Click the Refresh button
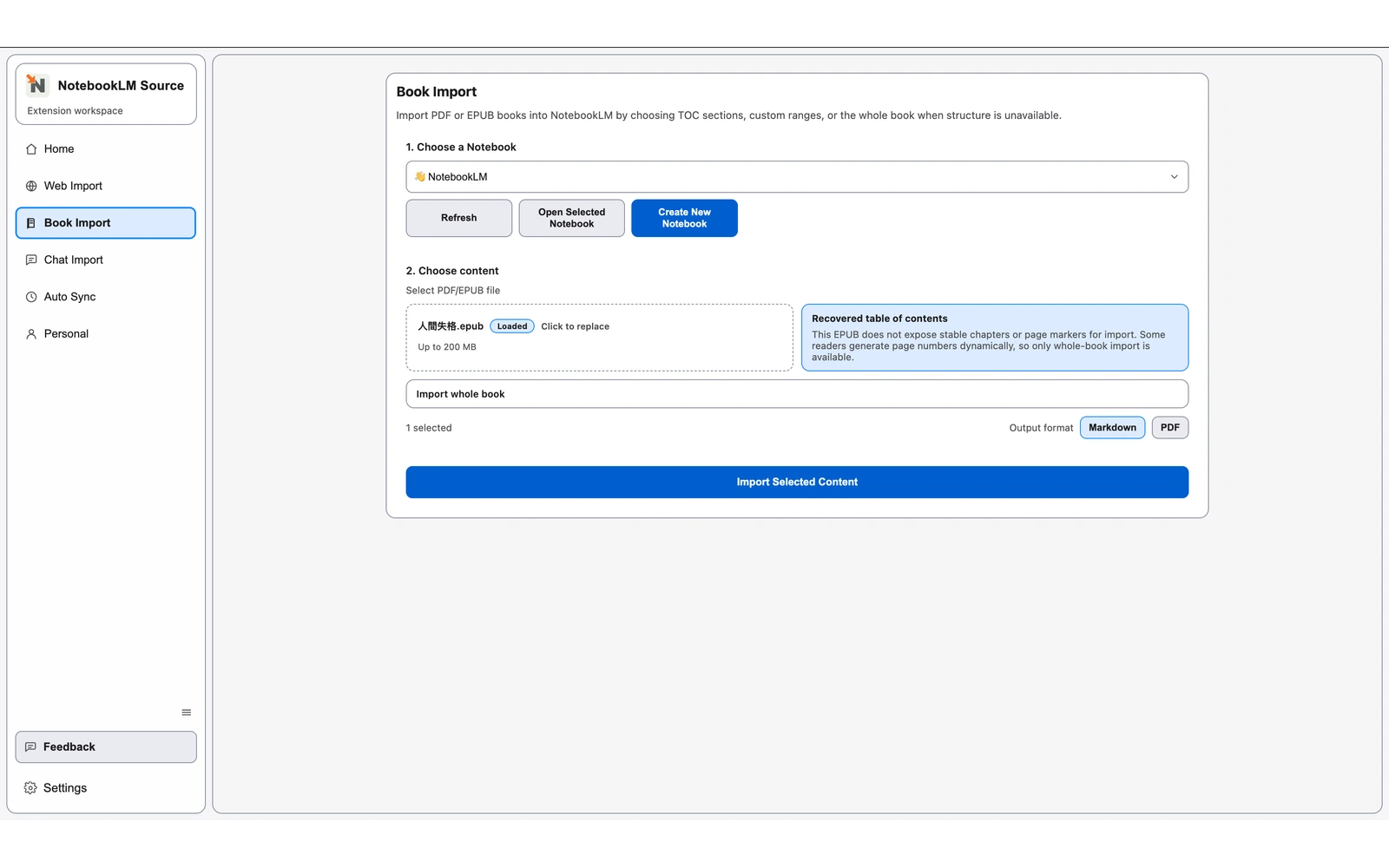 458,218
